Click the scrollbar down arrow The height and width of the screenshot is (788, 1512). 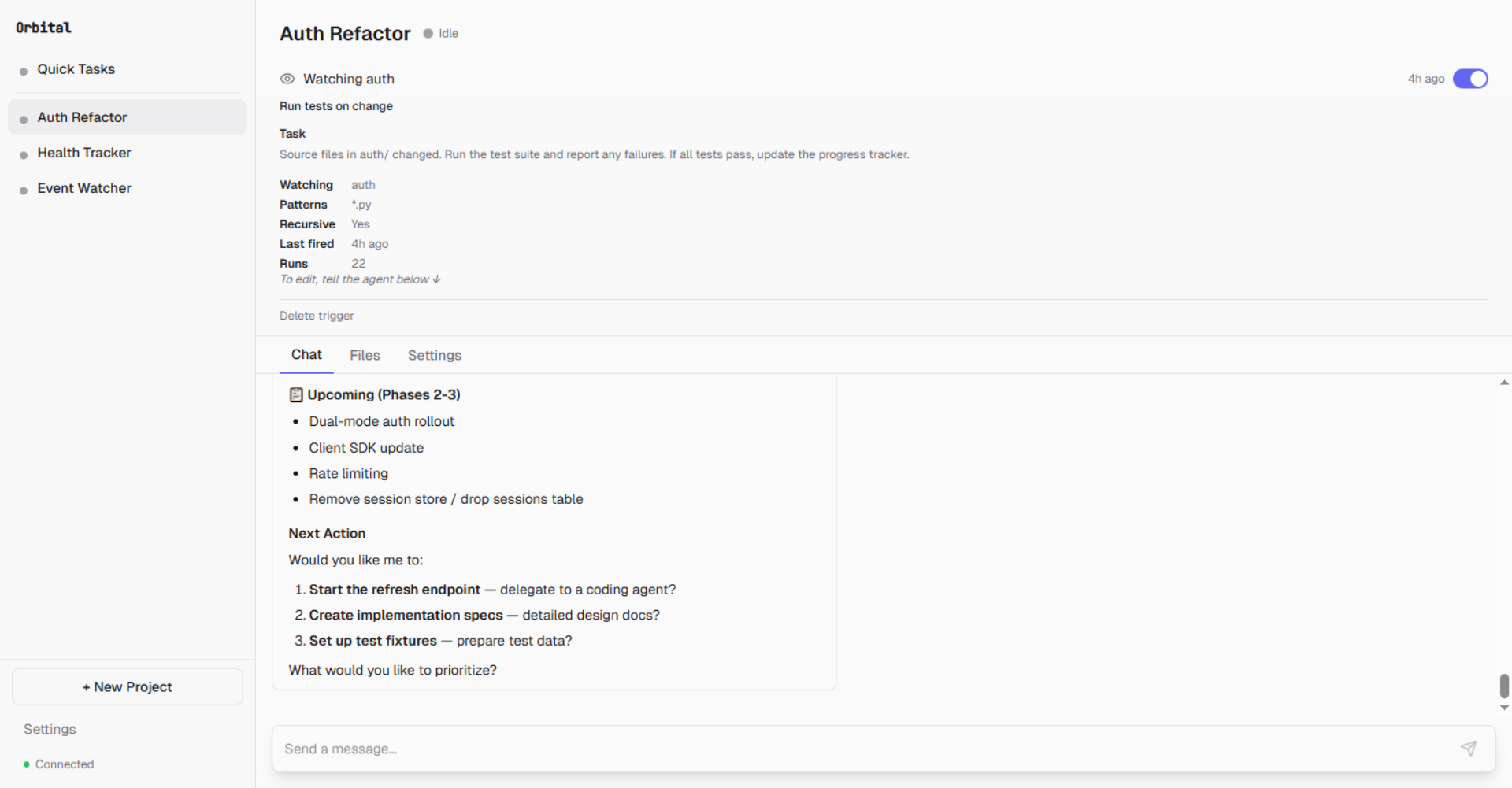coord(1504,707)
